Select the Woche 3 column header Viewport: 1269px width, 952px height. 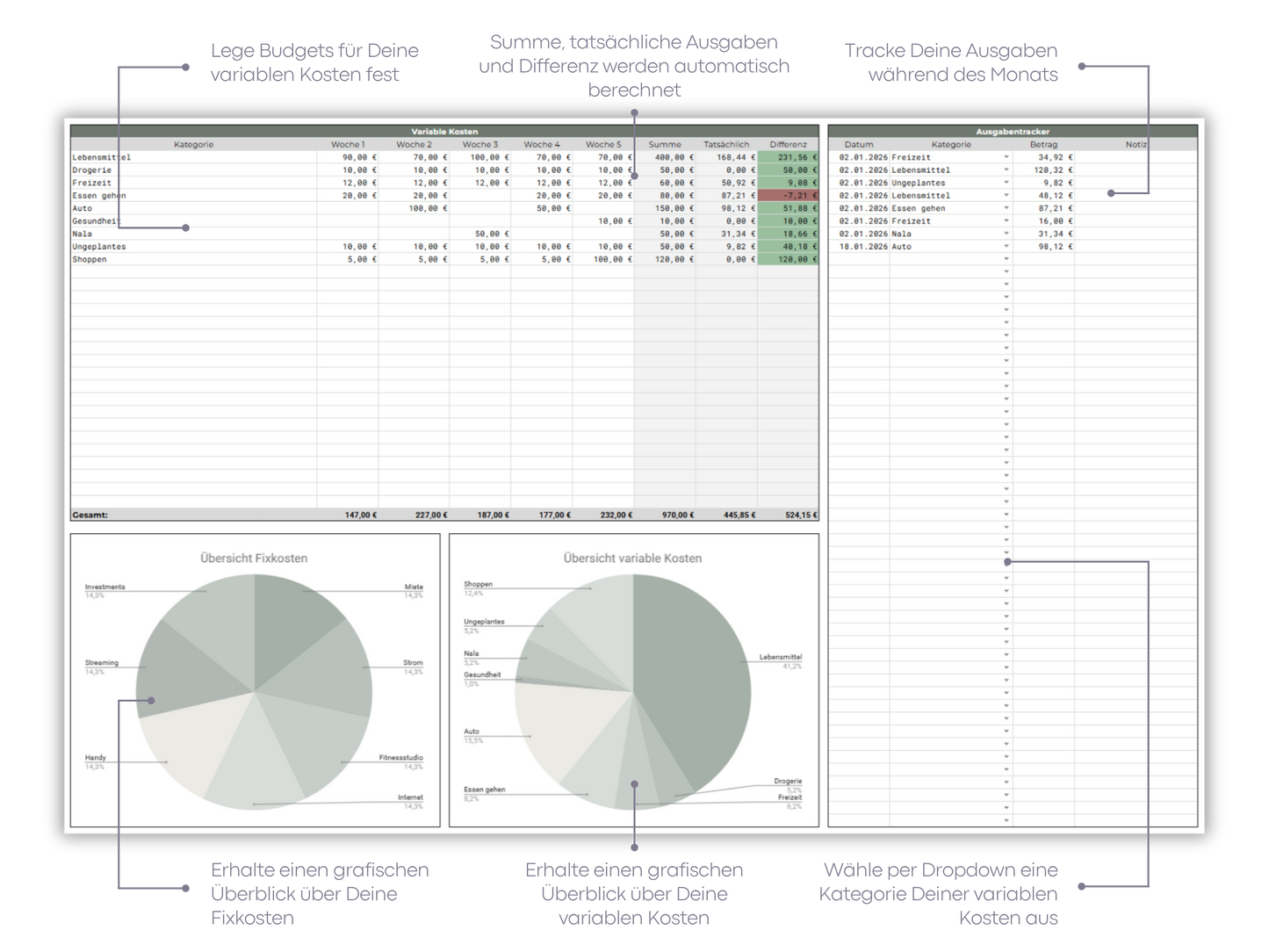click(x=480, y=144)
